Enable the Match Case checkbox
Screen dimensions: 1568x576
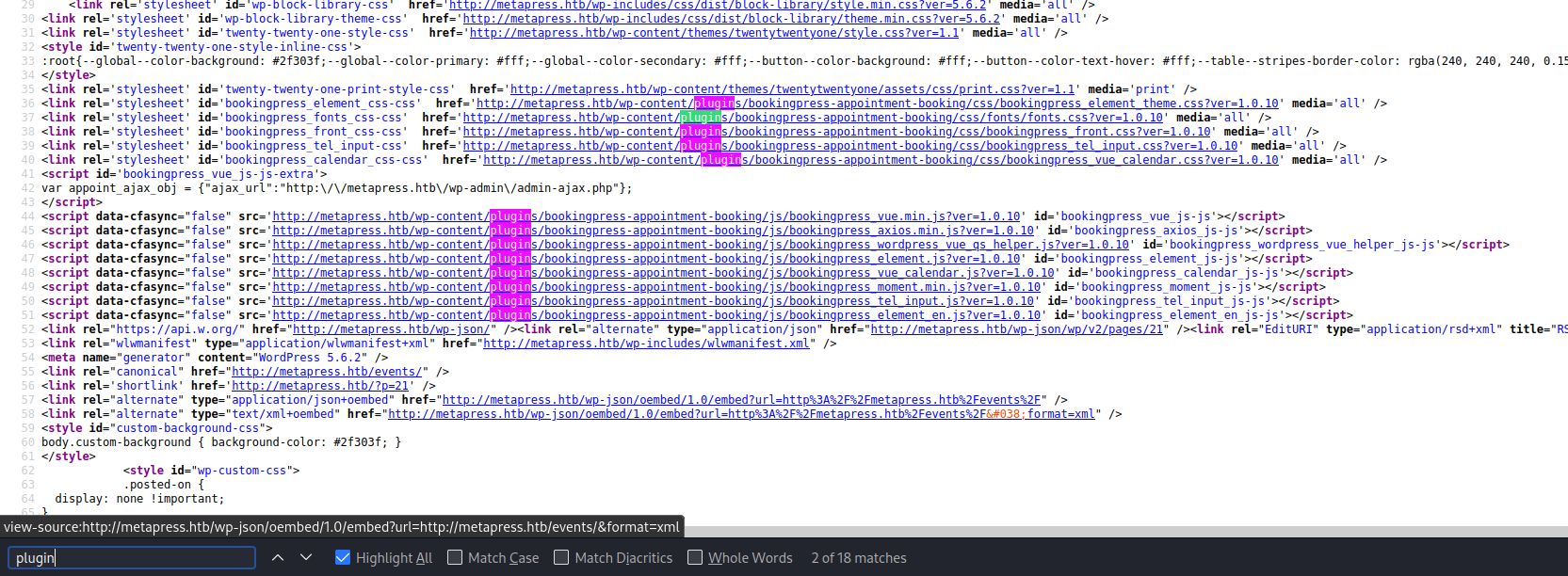[x=455, y=557]
